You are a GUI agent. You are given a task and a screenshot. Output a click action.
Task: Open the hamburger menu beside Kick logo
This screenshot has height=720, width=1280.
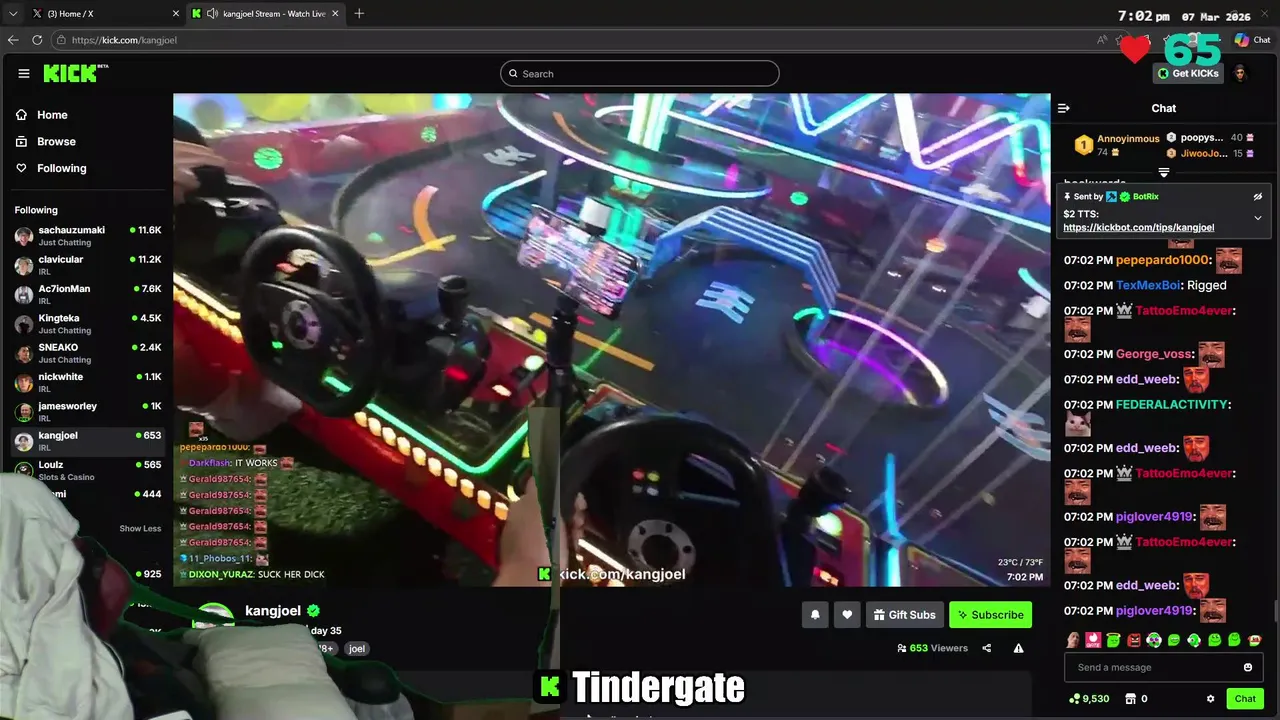tap(24, 73)
